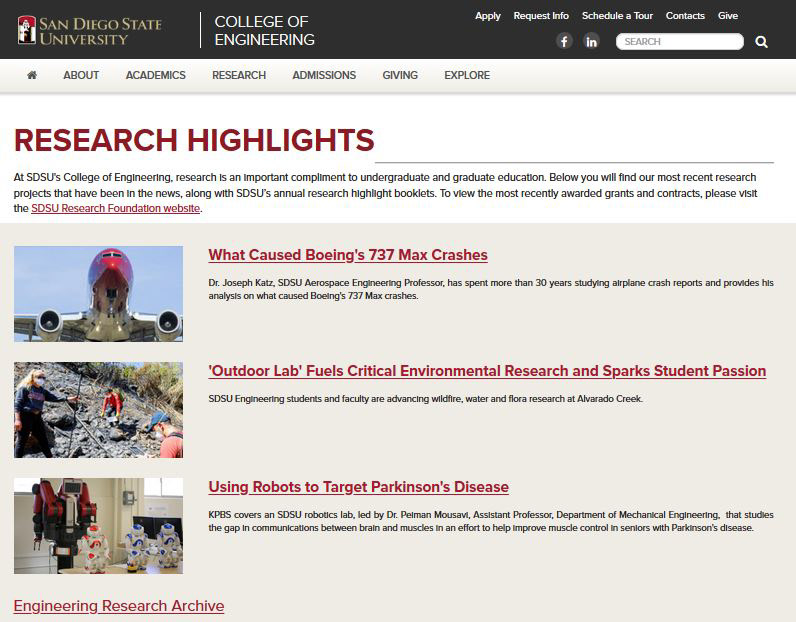The image size is (796, 622).
Task: Go to home via house icon
Action: pos(31,75)
